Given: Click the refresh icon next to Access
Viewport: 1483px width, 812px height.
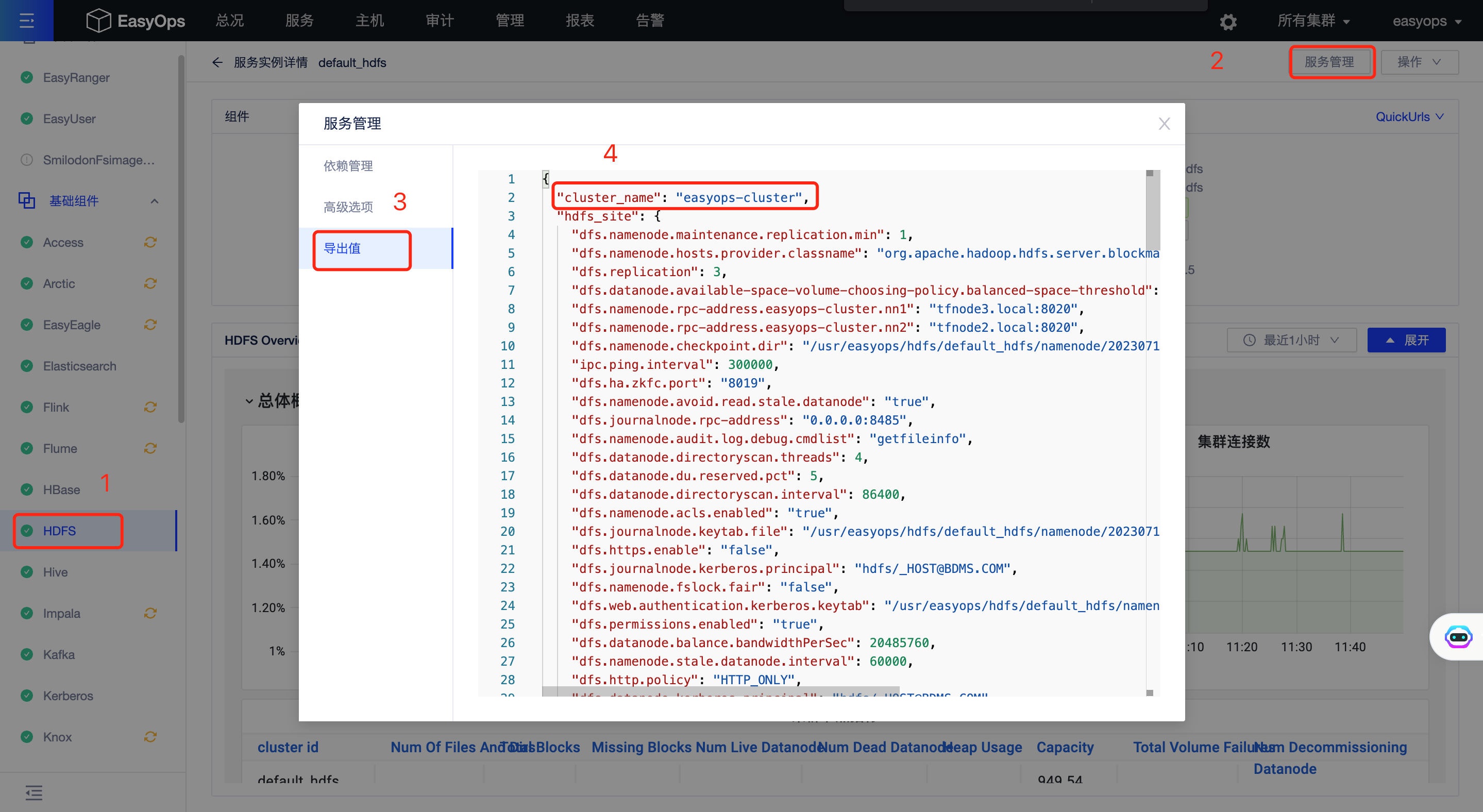Looking at the screenshot, I should tap(150, 242).
